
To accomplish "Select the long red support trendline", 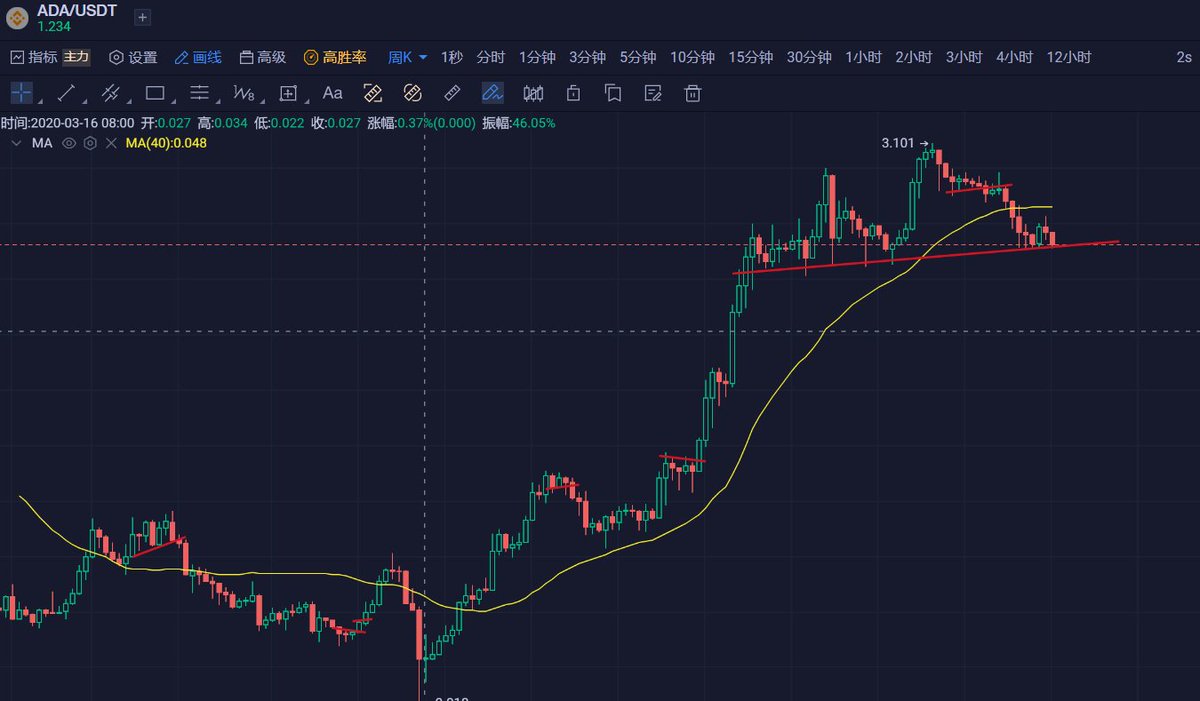I will click(x=925, y=258).
